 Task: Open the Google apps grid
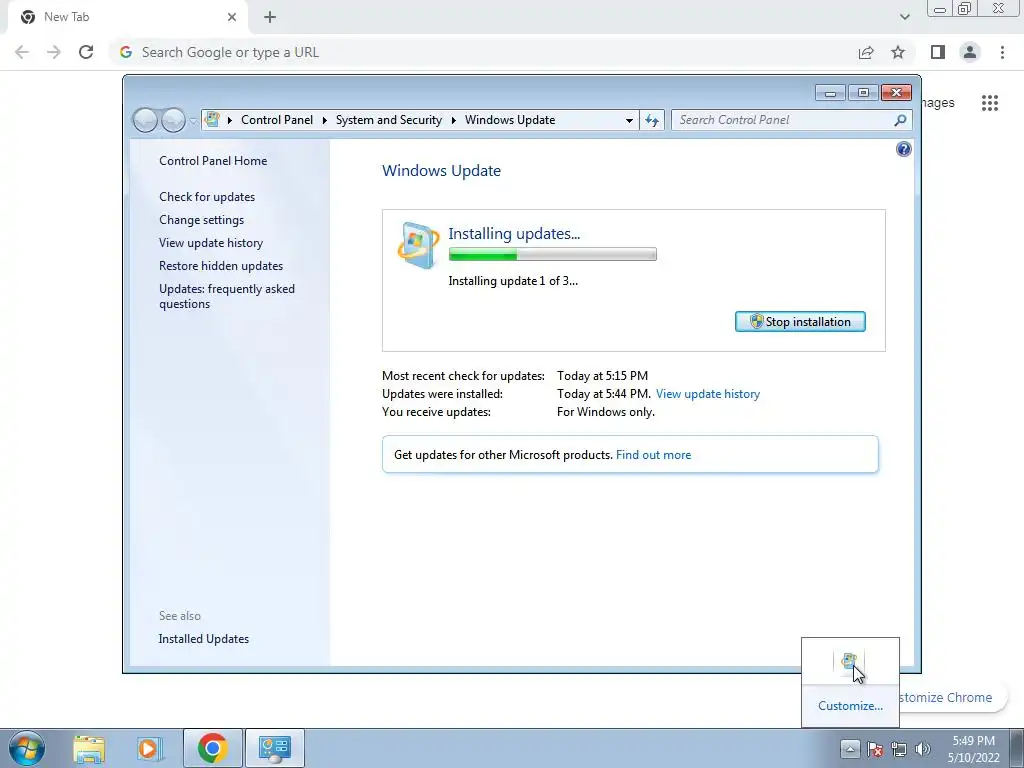click(989, 103)
